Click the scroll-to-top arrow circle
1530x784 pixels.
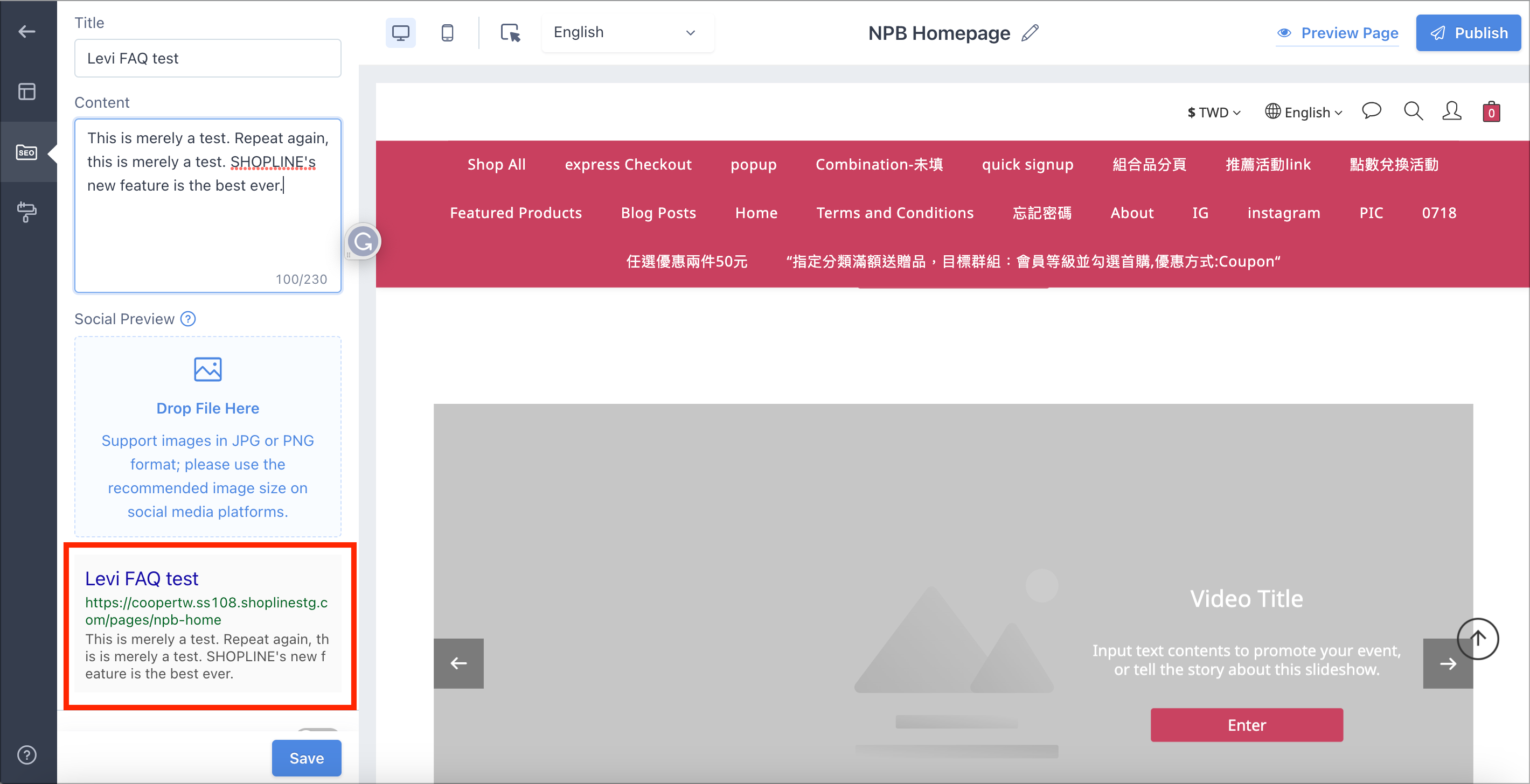[x=1478, y=639]
